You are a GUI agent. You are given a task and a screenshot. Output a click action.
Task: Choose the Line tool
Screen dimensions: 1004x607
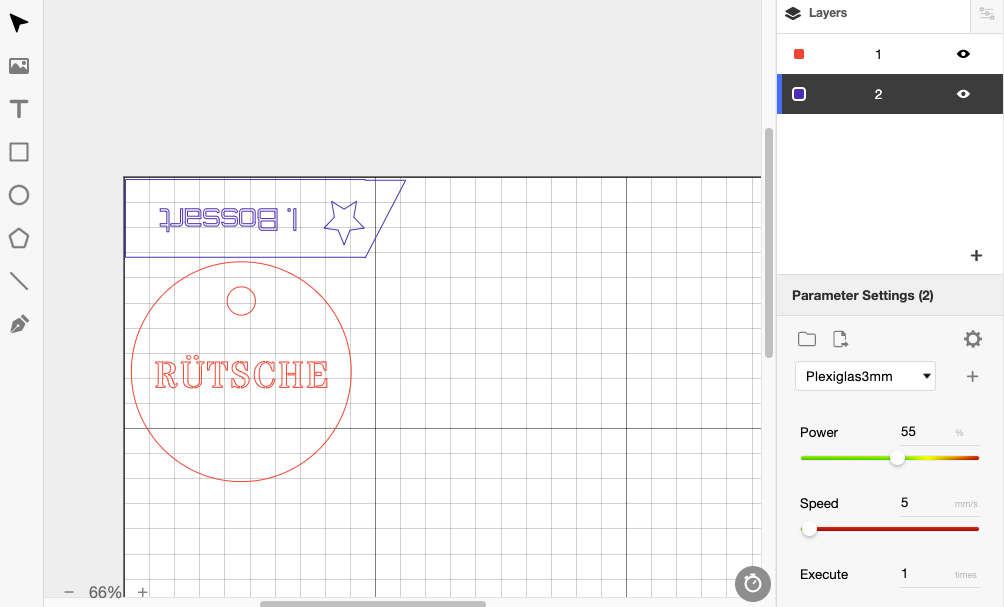tap(18, 281)
